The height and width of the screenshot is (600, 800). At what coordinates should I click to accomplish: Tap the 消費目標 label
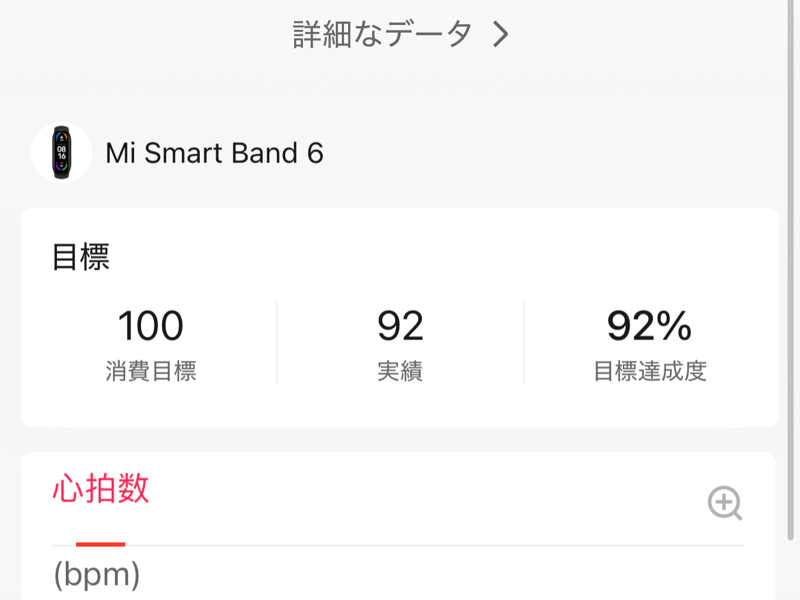click(x=151, y=371)
